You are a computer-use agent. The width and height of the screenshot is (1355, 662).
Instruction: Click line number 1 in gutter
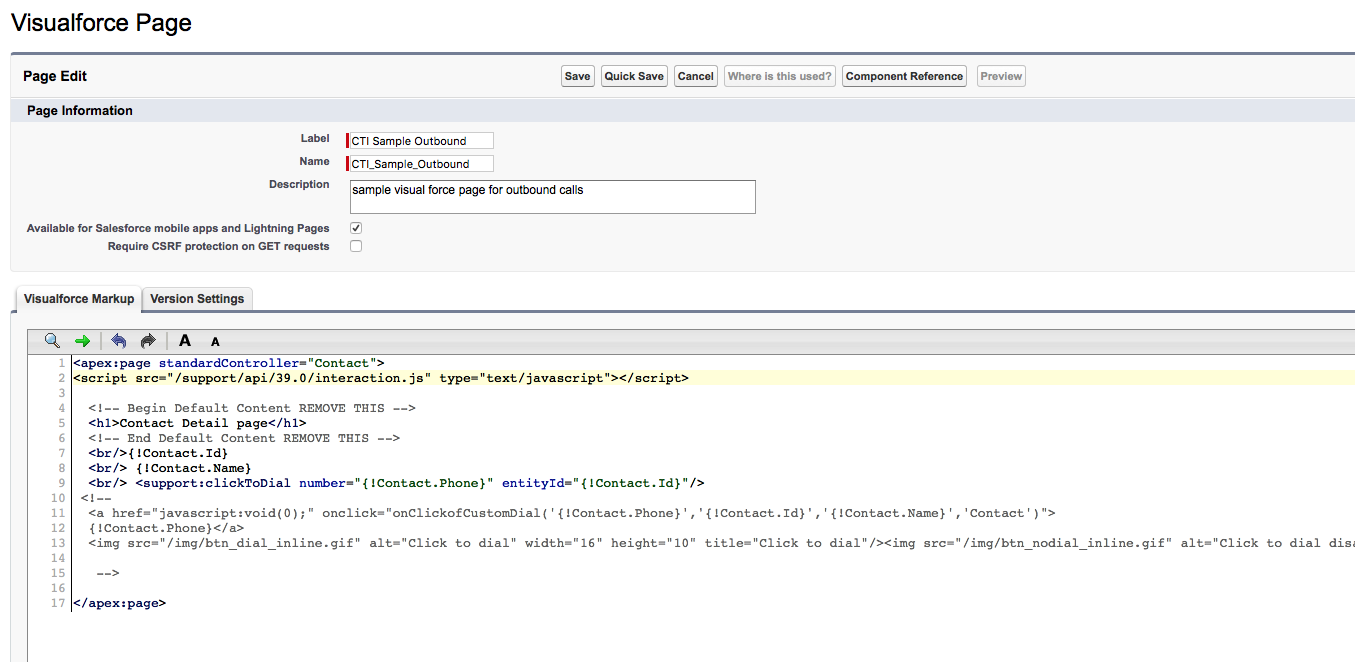coord(62,363)
